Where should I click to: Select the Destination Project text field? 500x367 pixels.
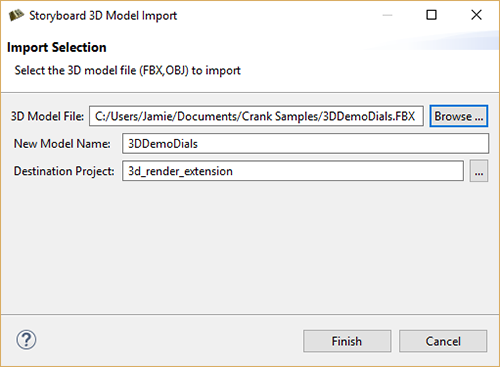point(293,171)
